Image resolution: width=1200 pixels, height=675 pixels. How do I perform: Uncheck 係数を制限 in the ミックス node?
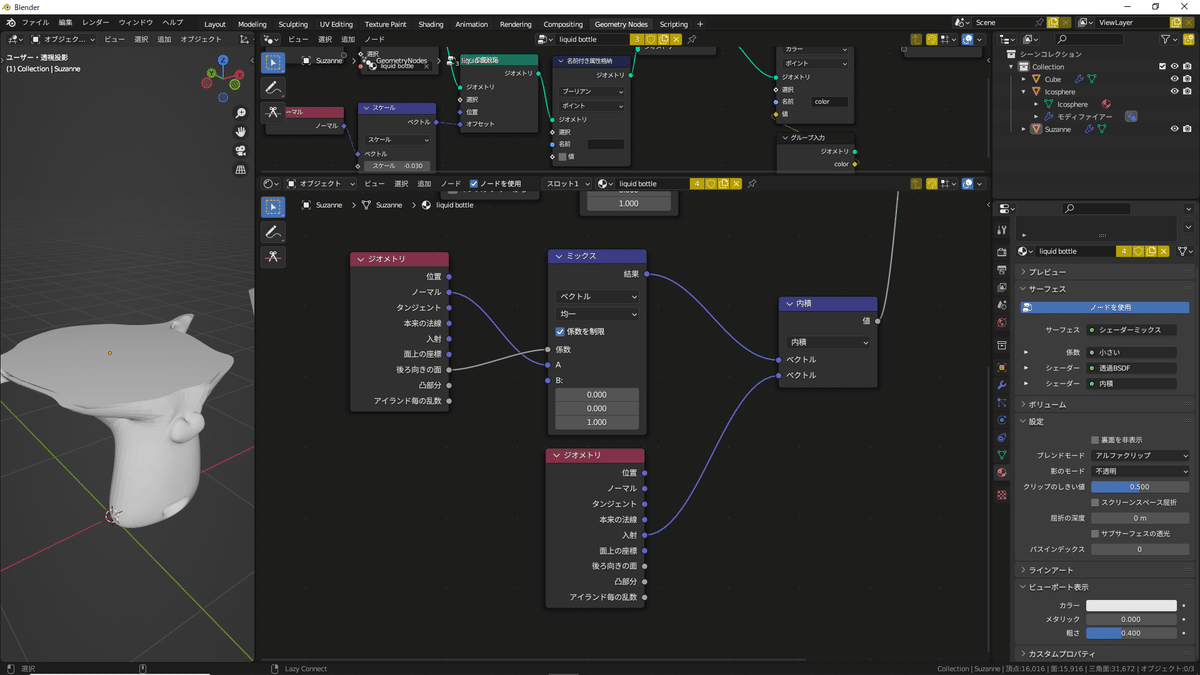click(x=560, y=331)
